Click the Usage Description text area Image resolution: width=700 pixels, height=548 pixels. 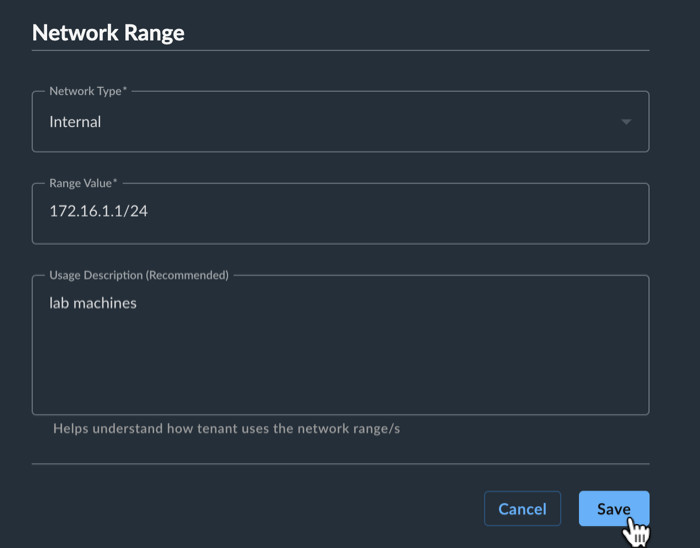tap(341, 345)
